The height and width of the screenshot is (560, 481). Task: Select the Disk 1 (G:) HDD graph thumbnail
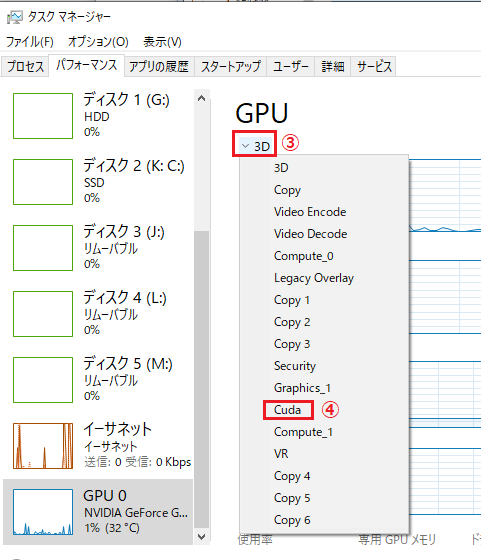[43, 116]
